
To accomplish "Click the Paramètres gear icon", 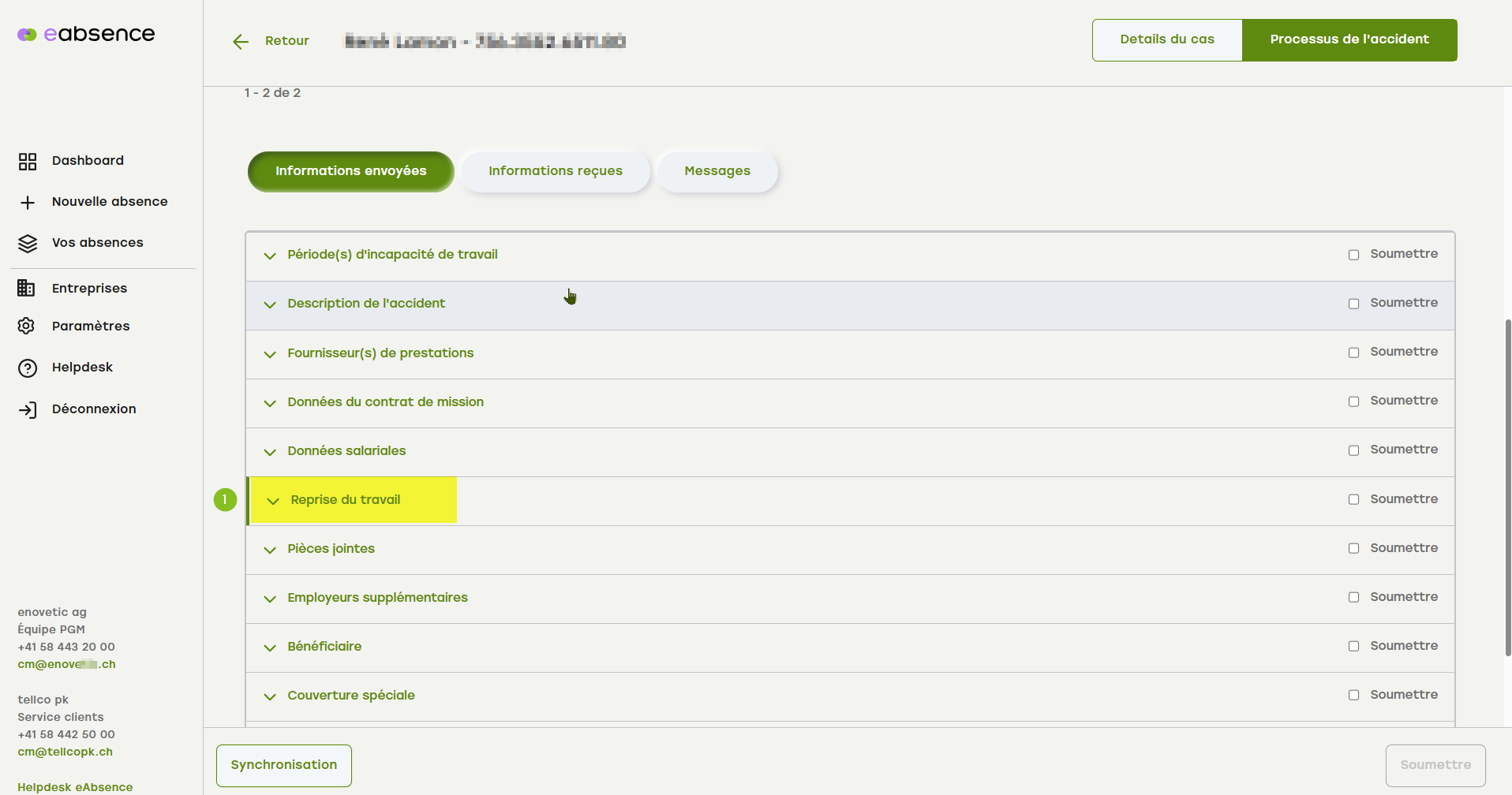I will tap(27, 327).
